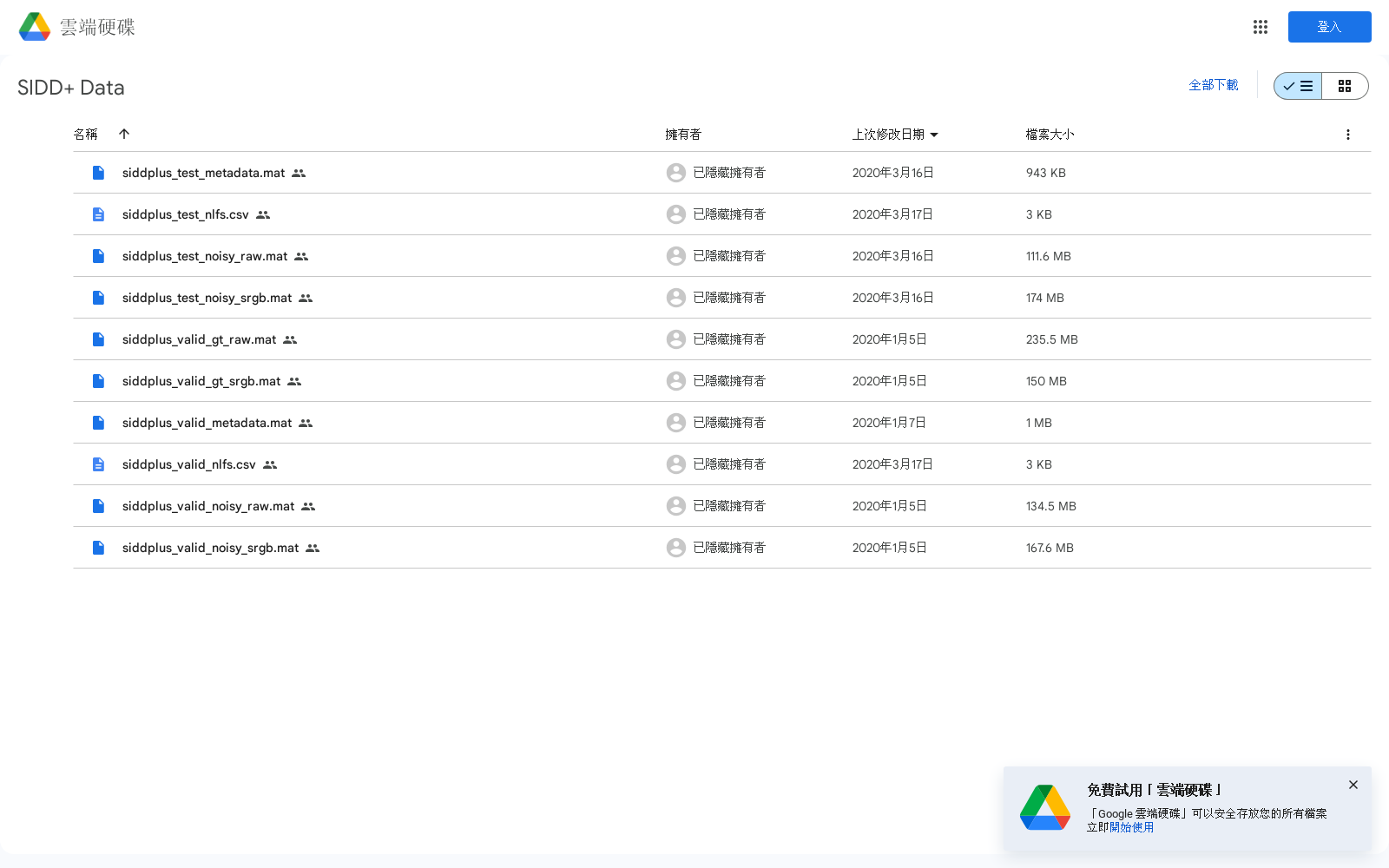
Task: Click Drive logo in the trial popup
Action: 1045,807
